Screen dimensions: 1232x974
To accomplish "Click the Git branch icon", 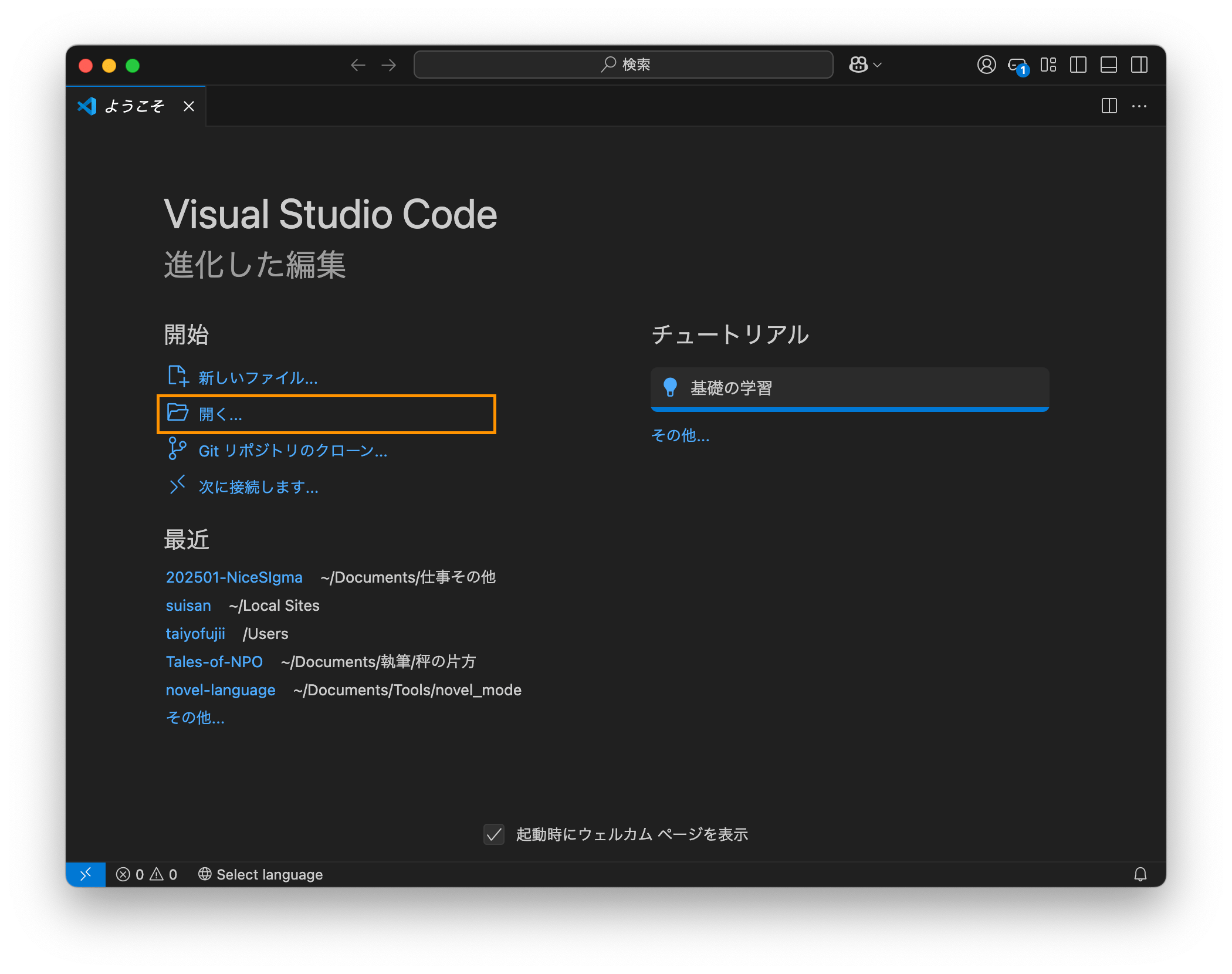I will click(x=177, y=448).
